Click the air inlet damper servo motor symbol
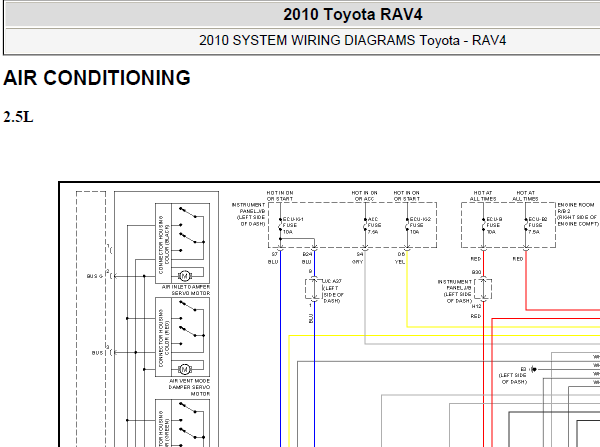 (185, 276)
